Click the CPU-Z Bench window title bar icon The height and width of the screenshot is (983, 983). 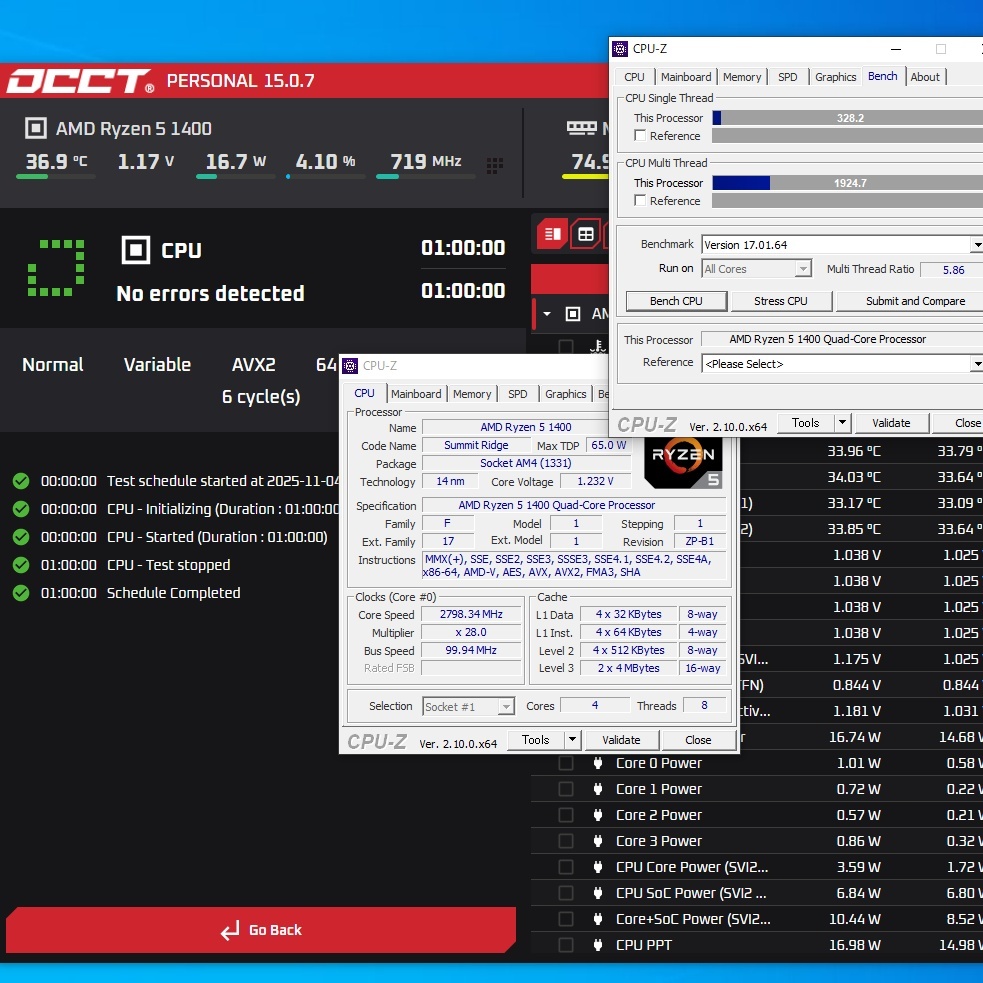coord(620,49)
